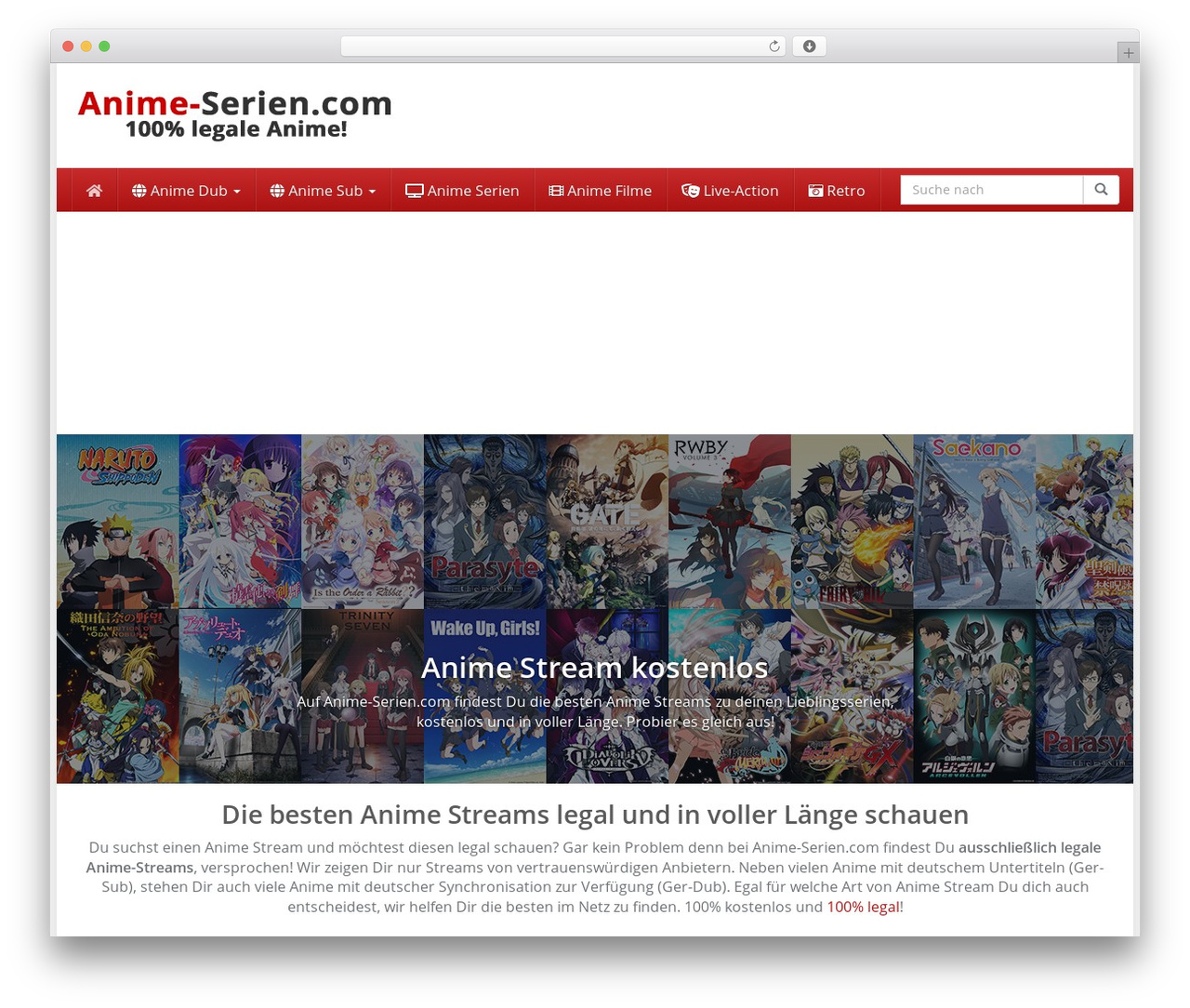Viewport: 1190px width, 1008px height.
Task: Click the 'Anime Stream kostenlos' heading
Action: [x=595, y=668]
